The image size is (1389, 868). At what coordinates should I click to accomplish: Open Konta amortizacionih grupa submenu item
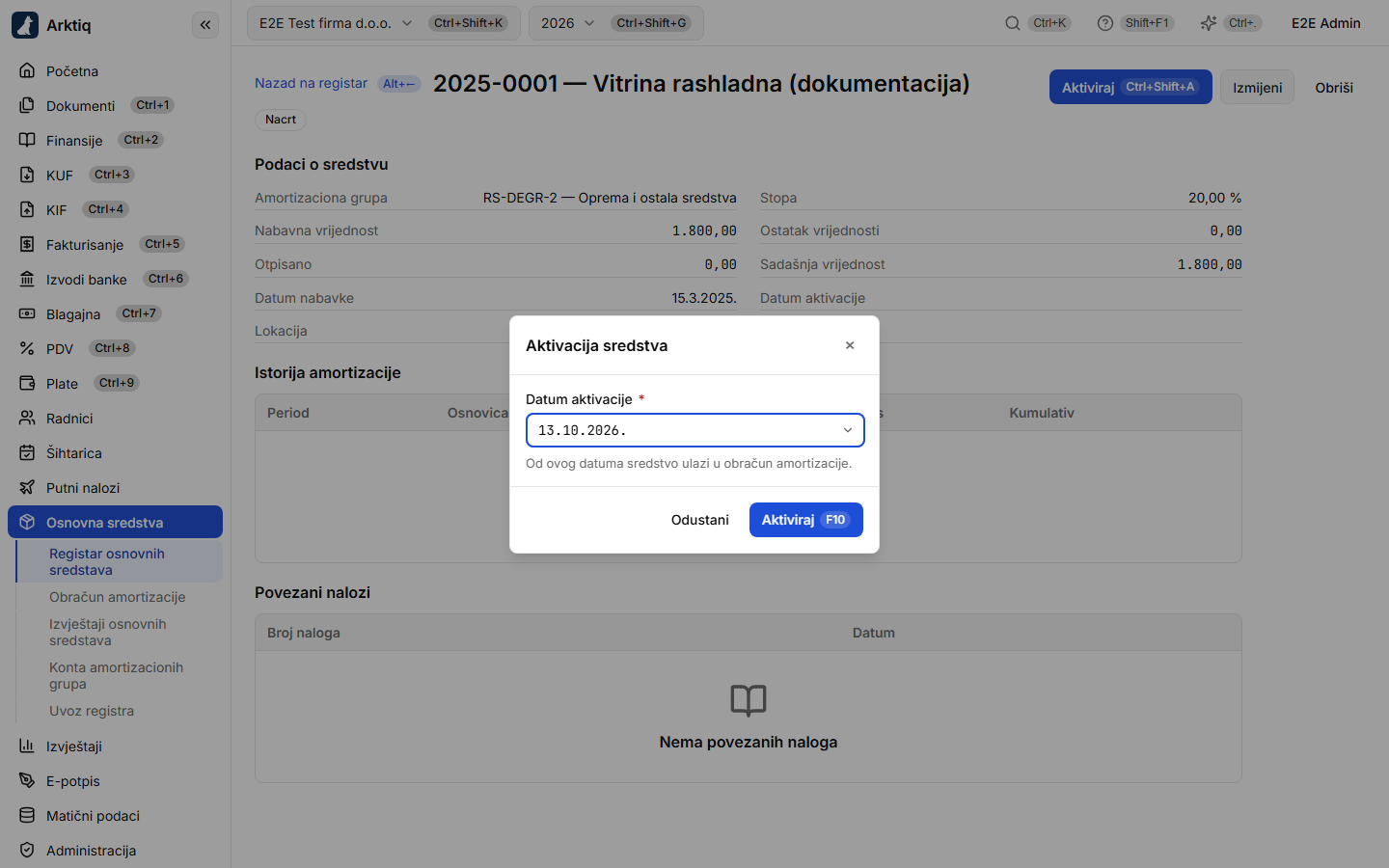pos(120,675)
